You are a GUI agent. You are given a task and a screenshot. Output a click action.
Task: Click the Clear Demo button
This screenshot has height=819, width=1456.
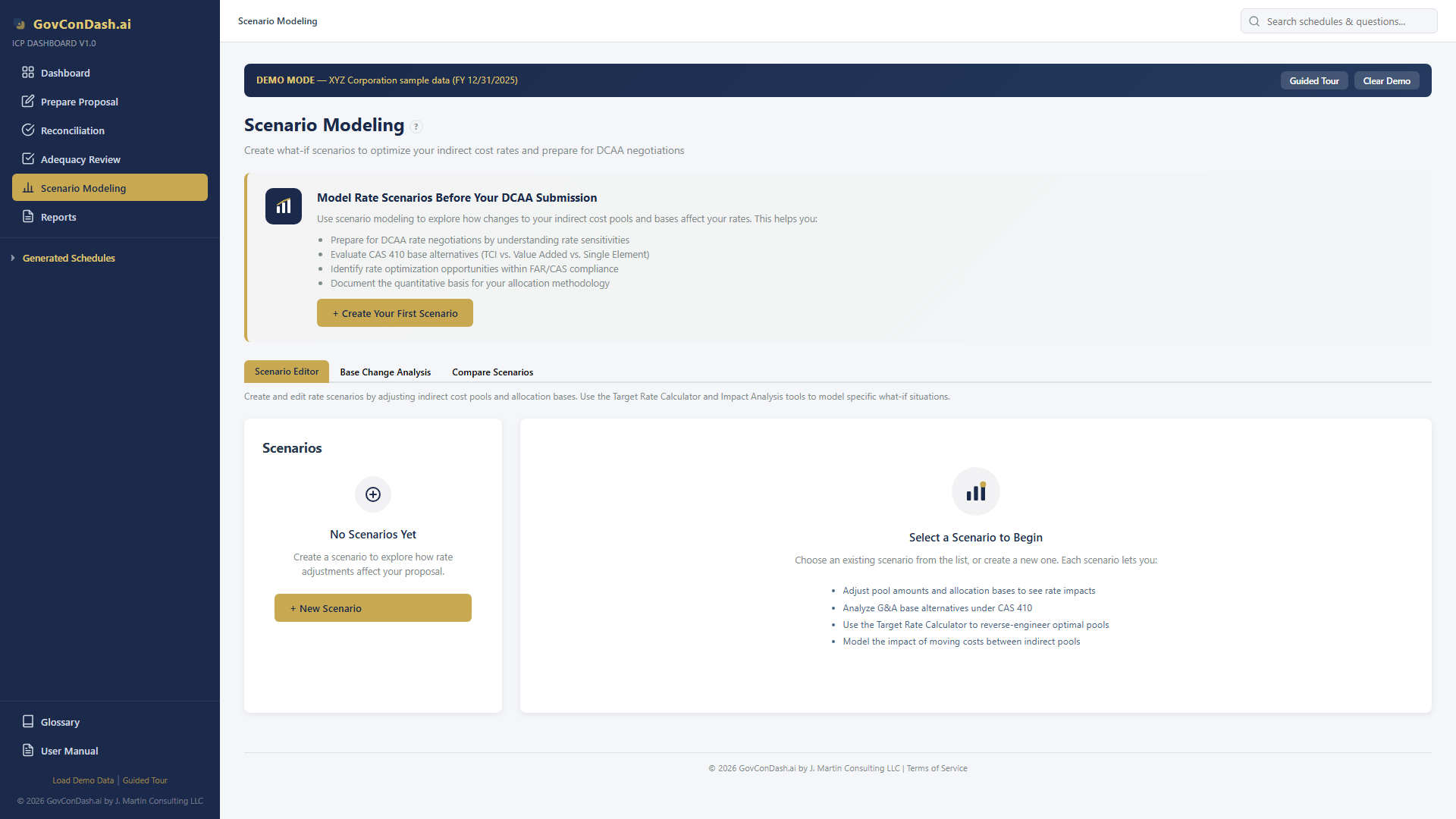pyautogui.click(x=1386, y=81)
